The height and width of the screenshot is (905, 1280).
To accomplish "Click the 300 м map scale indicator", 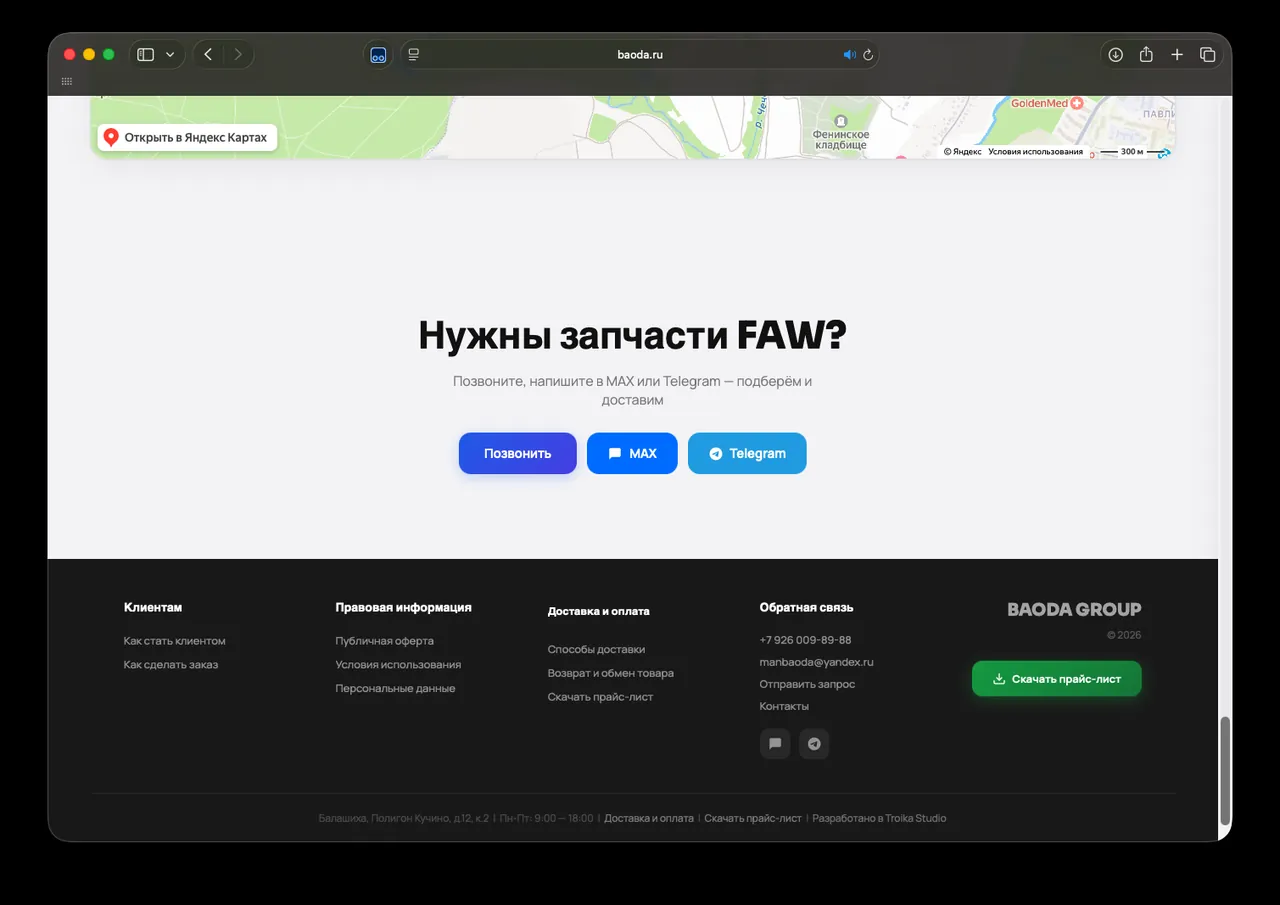I will click(x=1132, y=152).
